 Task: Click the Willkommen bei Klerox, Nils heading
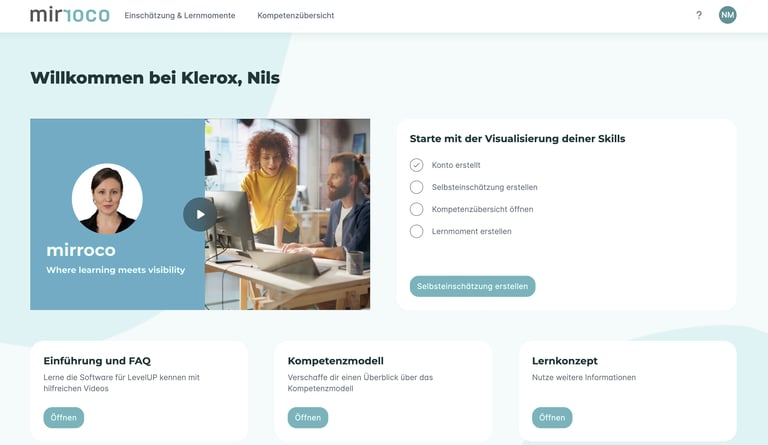click(x=155, y=78)
